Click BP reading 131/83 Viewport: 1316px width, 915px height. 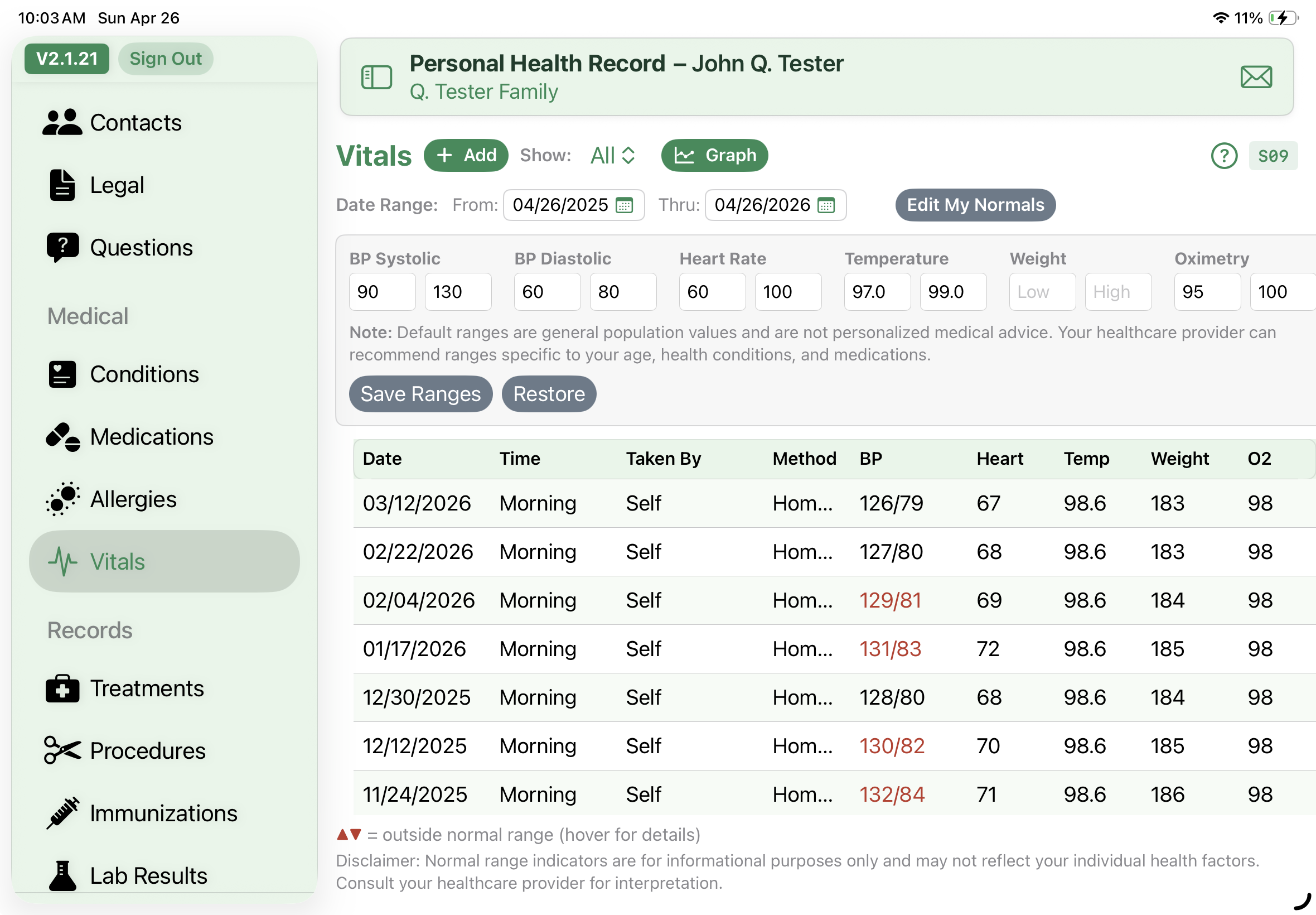(x=891, y=649)
